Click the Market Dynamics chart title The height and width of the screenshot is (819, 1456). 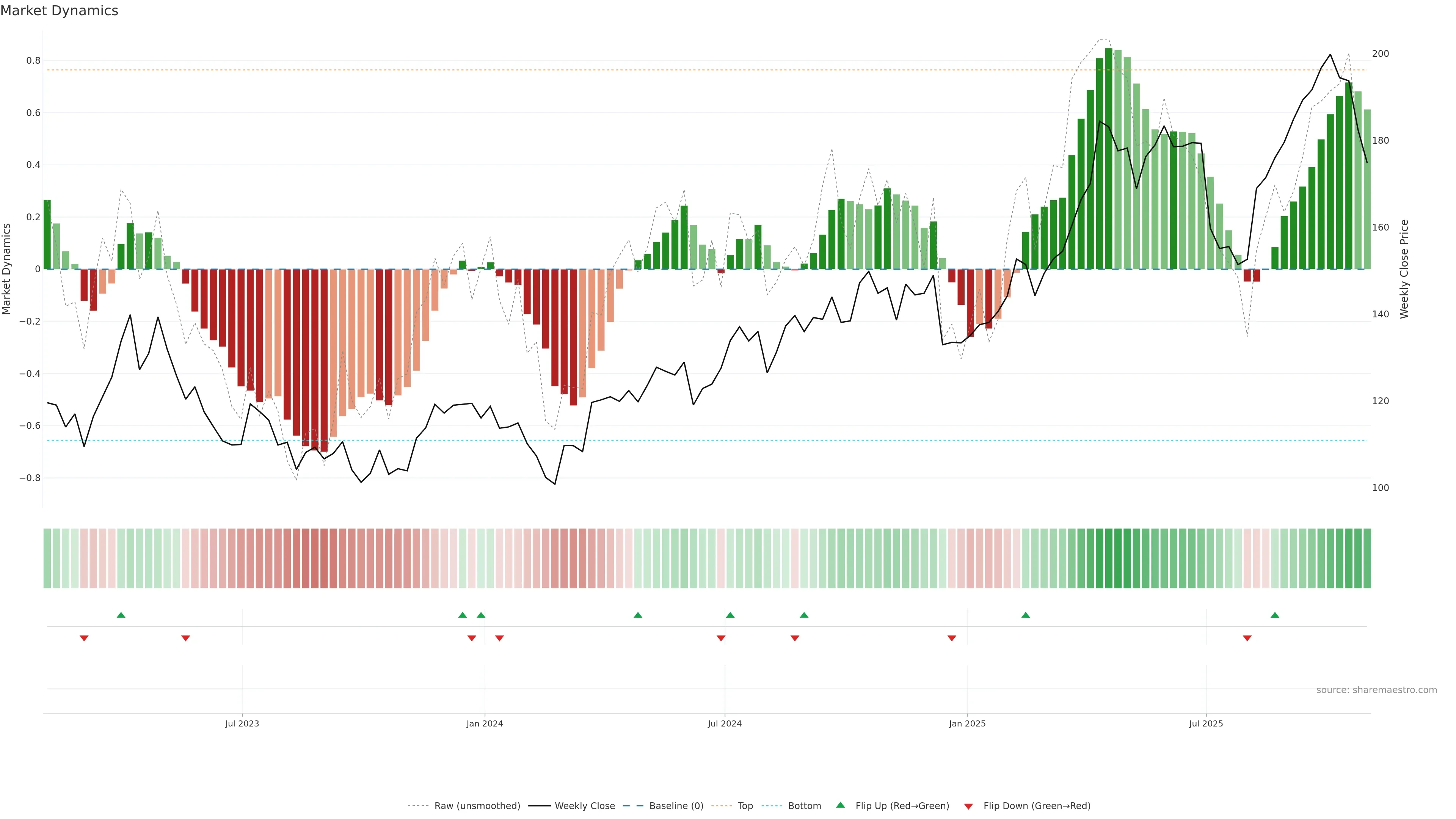tap(60, 11)
